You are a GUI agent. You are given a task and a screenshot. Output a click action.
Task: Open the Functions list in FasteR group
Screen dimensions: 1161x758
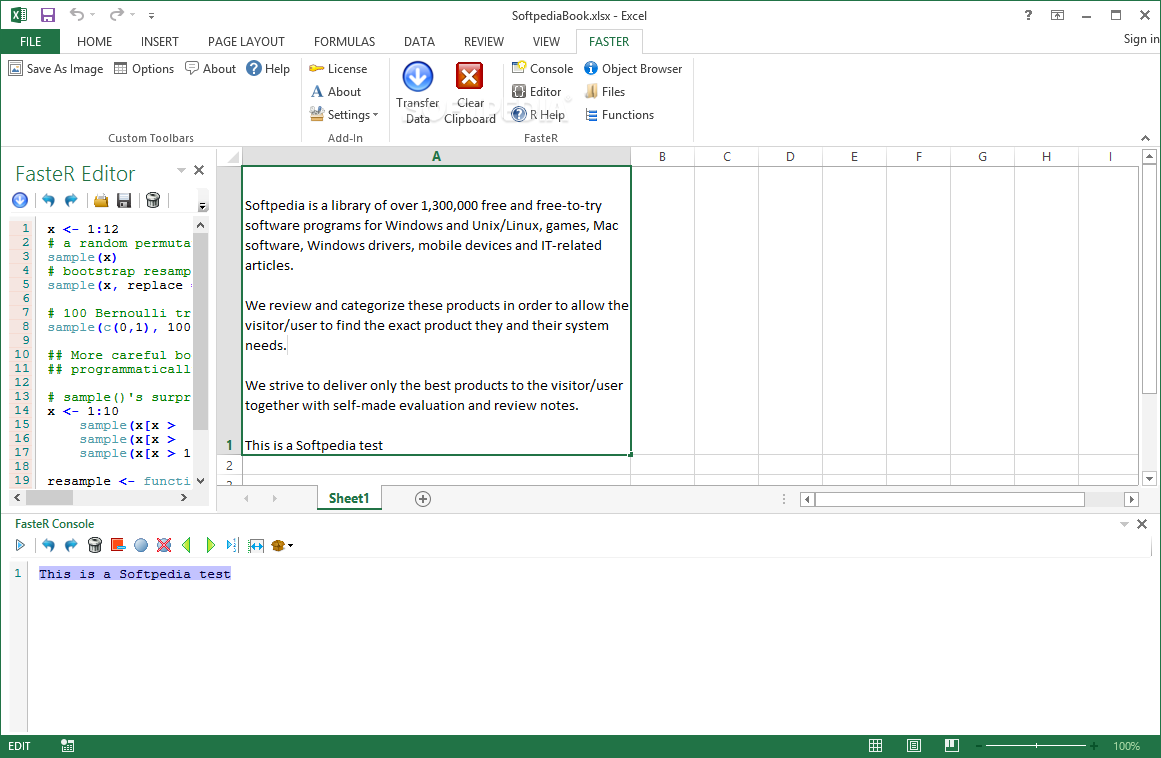(x=619, y=115)
